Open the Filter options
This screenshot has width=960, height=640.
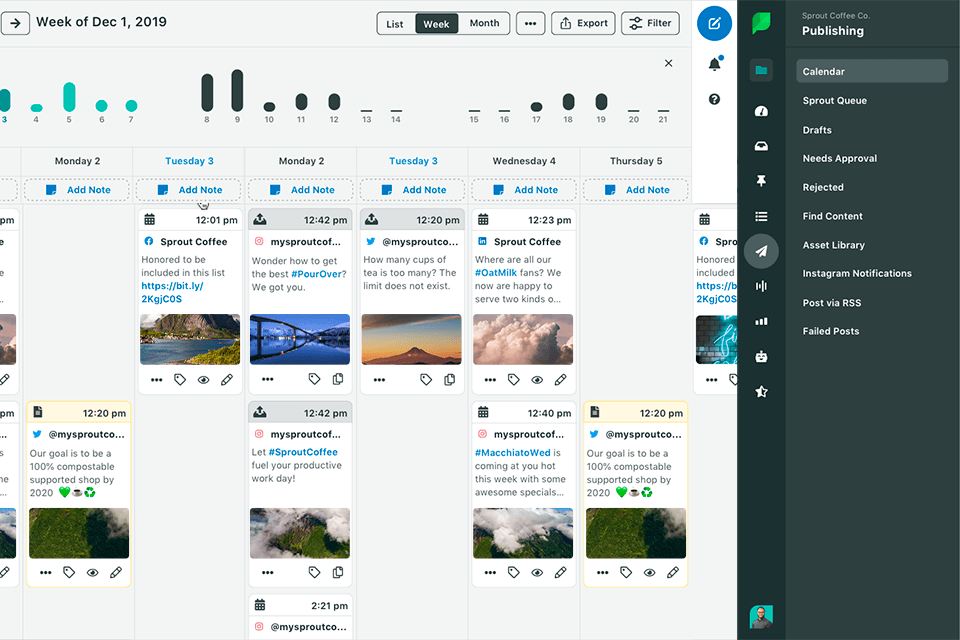pos(650,23)
